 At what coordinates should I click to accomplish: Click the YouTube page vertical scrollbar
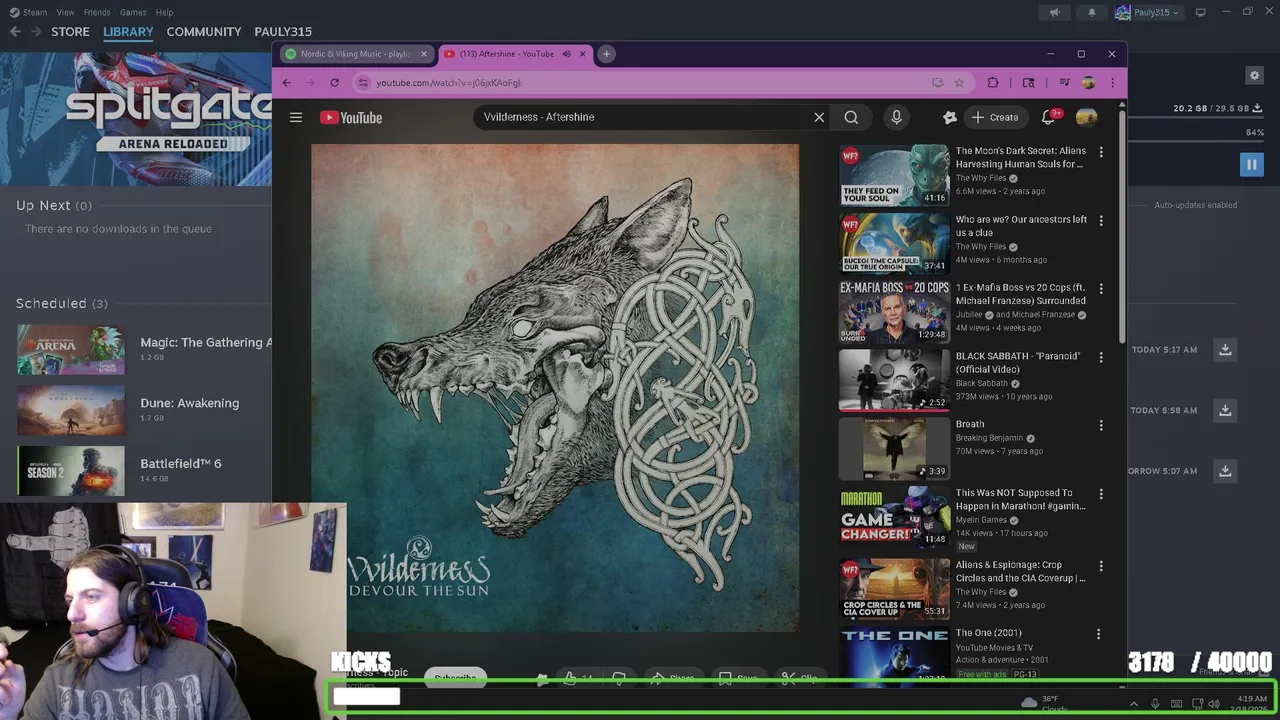tap(1122, 225)
